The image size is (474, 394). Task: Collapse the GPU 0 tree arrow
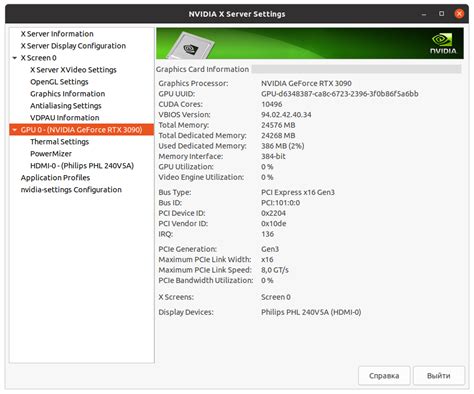(15, 130)
